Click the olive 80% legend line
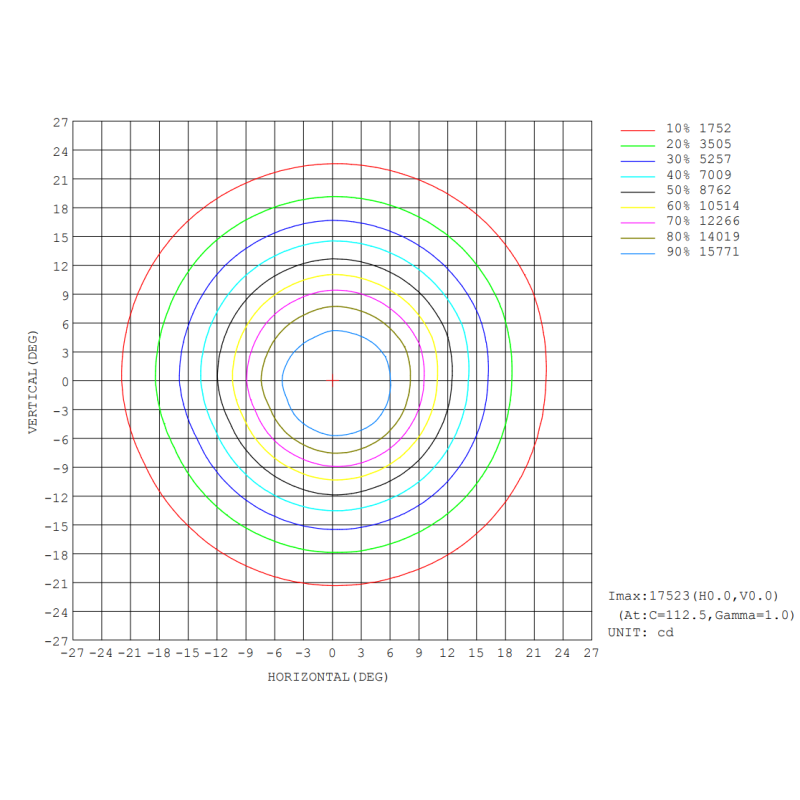Screen dimensions: 800x800 point(638,237)
